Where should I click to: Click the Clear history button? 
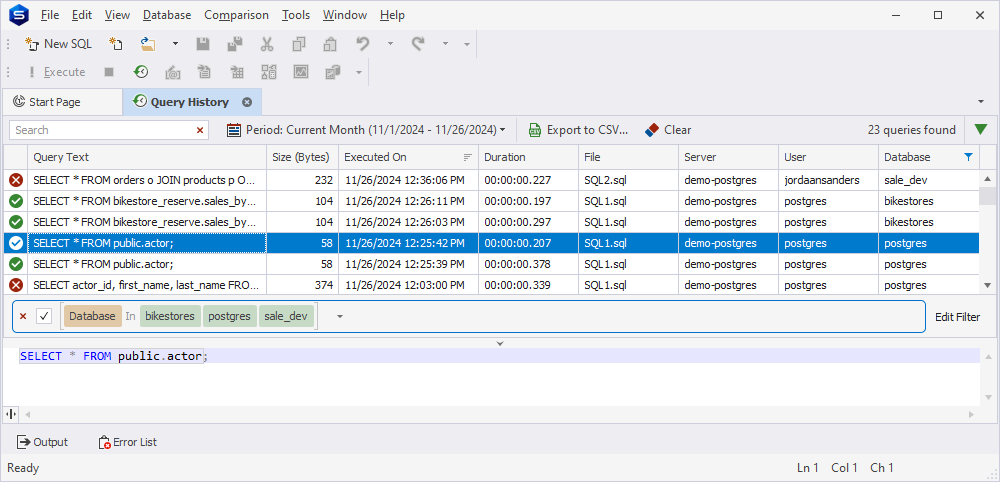668,130
